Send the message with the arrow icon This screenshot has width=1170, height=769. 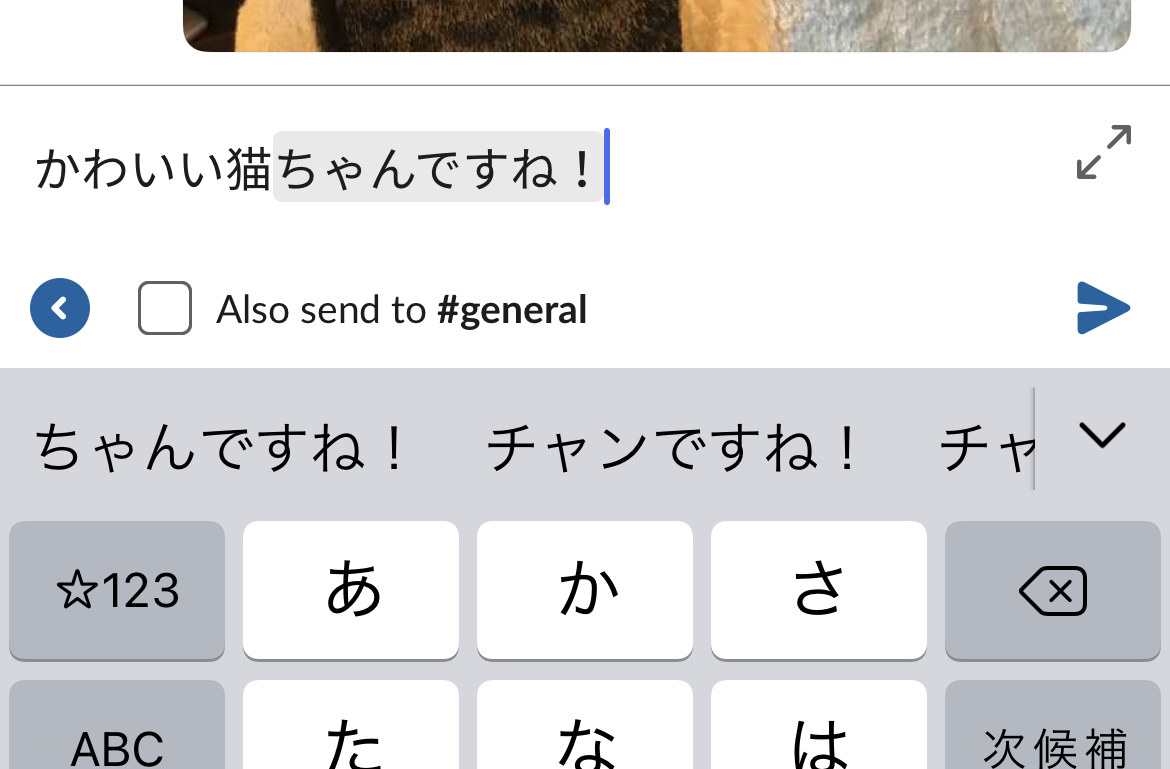1104,307
